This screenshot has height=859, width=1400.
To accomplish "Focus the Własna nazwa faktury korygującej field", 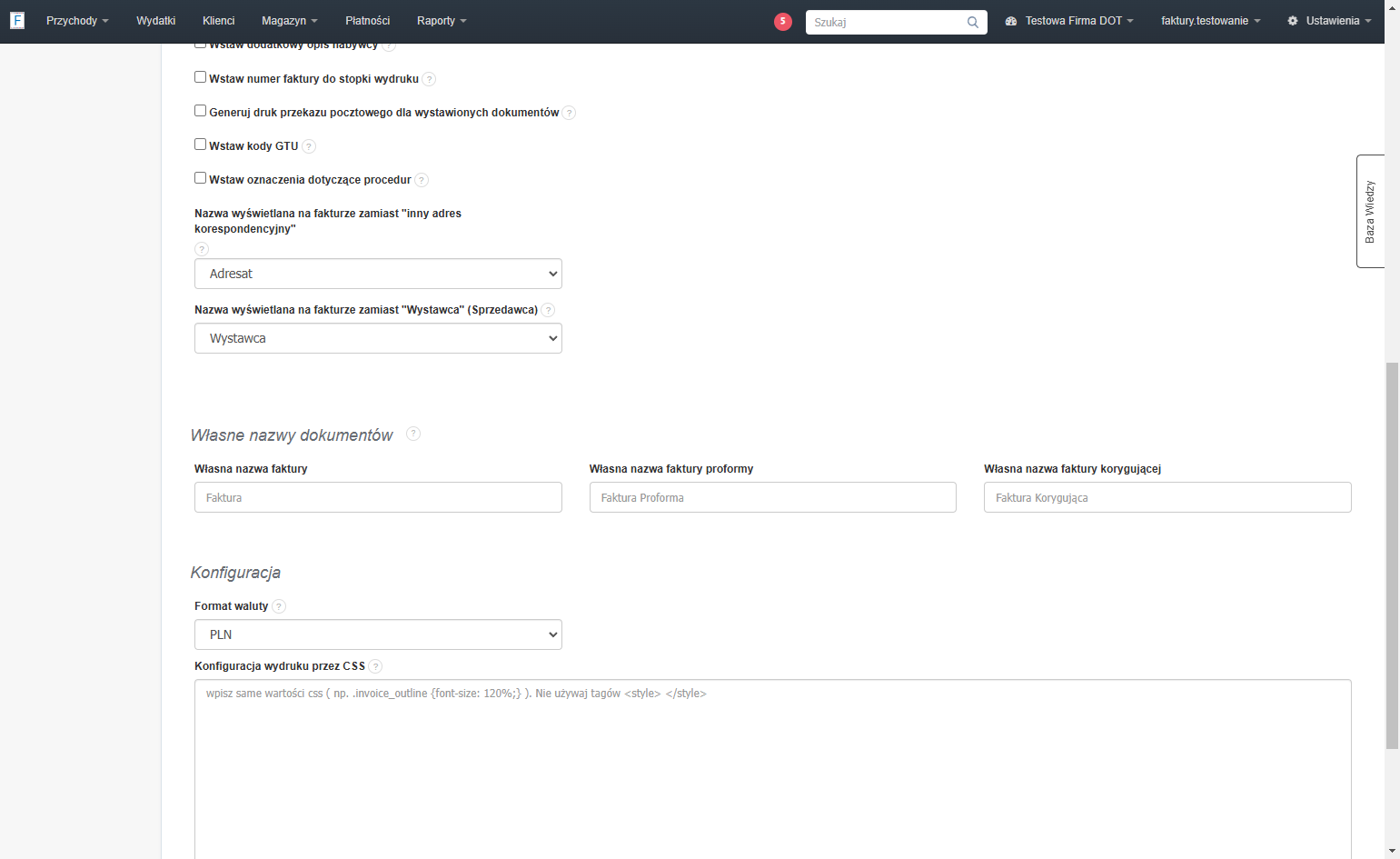I will [x=1167, y=497].
